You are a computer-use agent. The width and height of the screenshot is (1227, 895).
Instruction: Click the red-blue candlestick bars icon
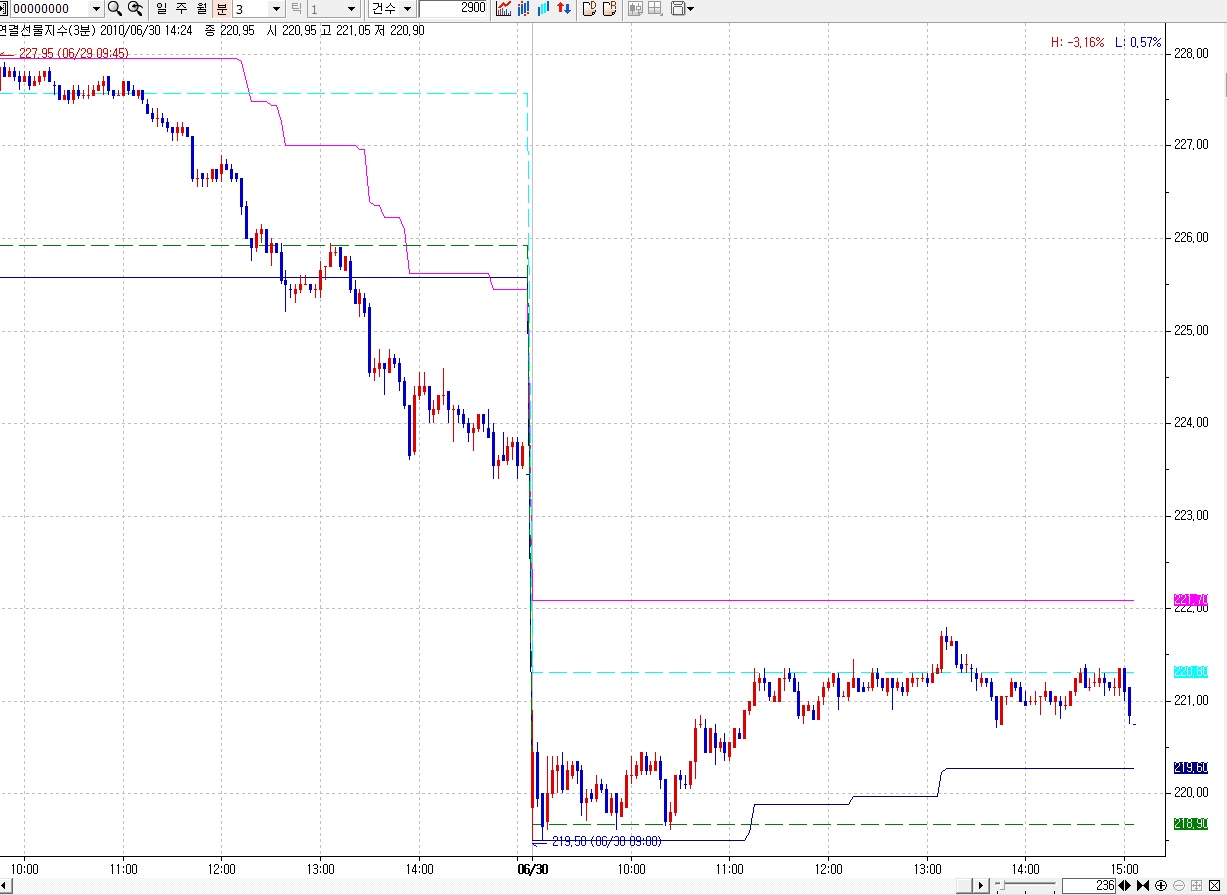[524, 9]
